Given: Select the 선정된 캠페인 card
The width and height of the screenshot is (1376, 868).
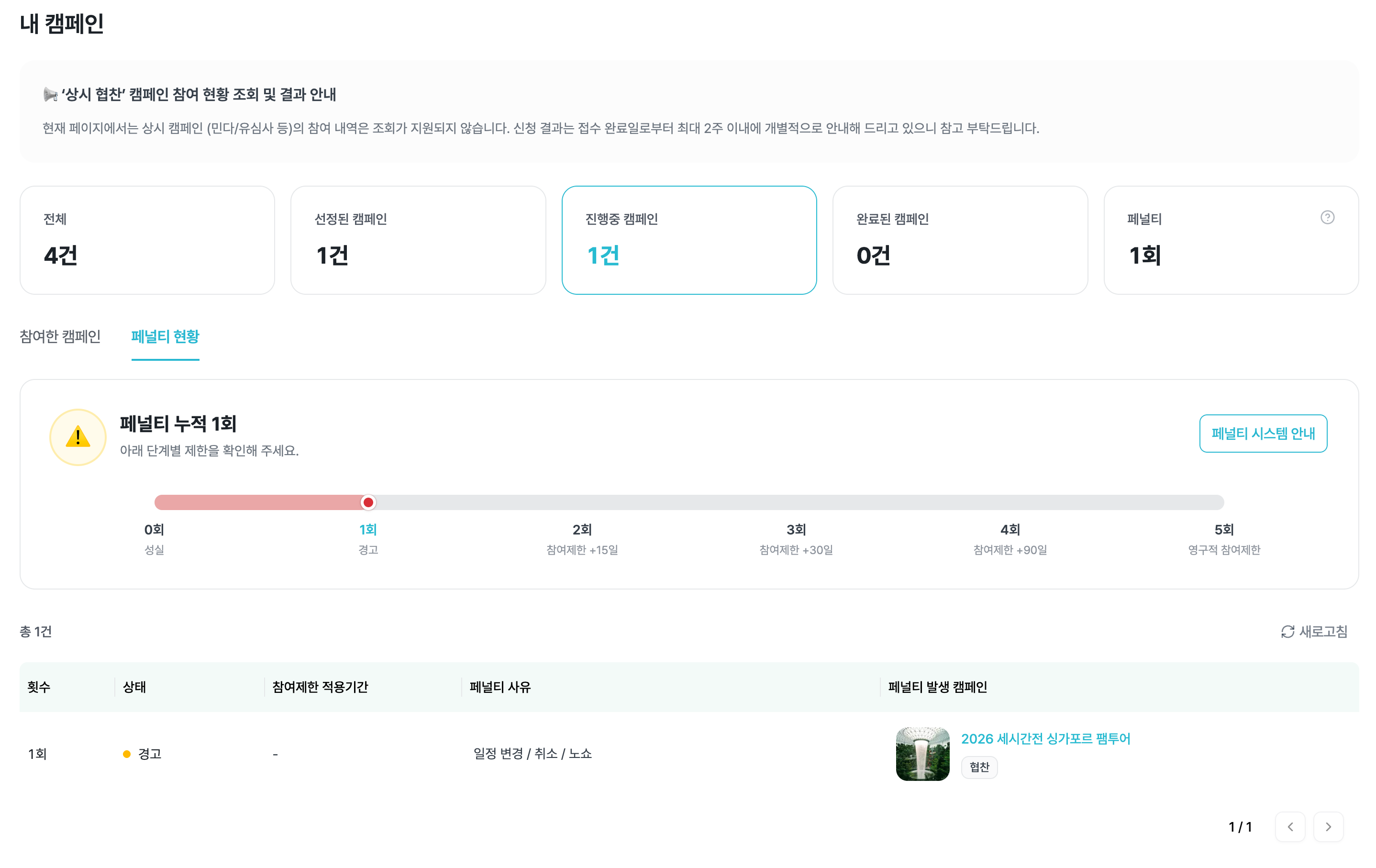Looking at the screenshot, I should point(418,240).
